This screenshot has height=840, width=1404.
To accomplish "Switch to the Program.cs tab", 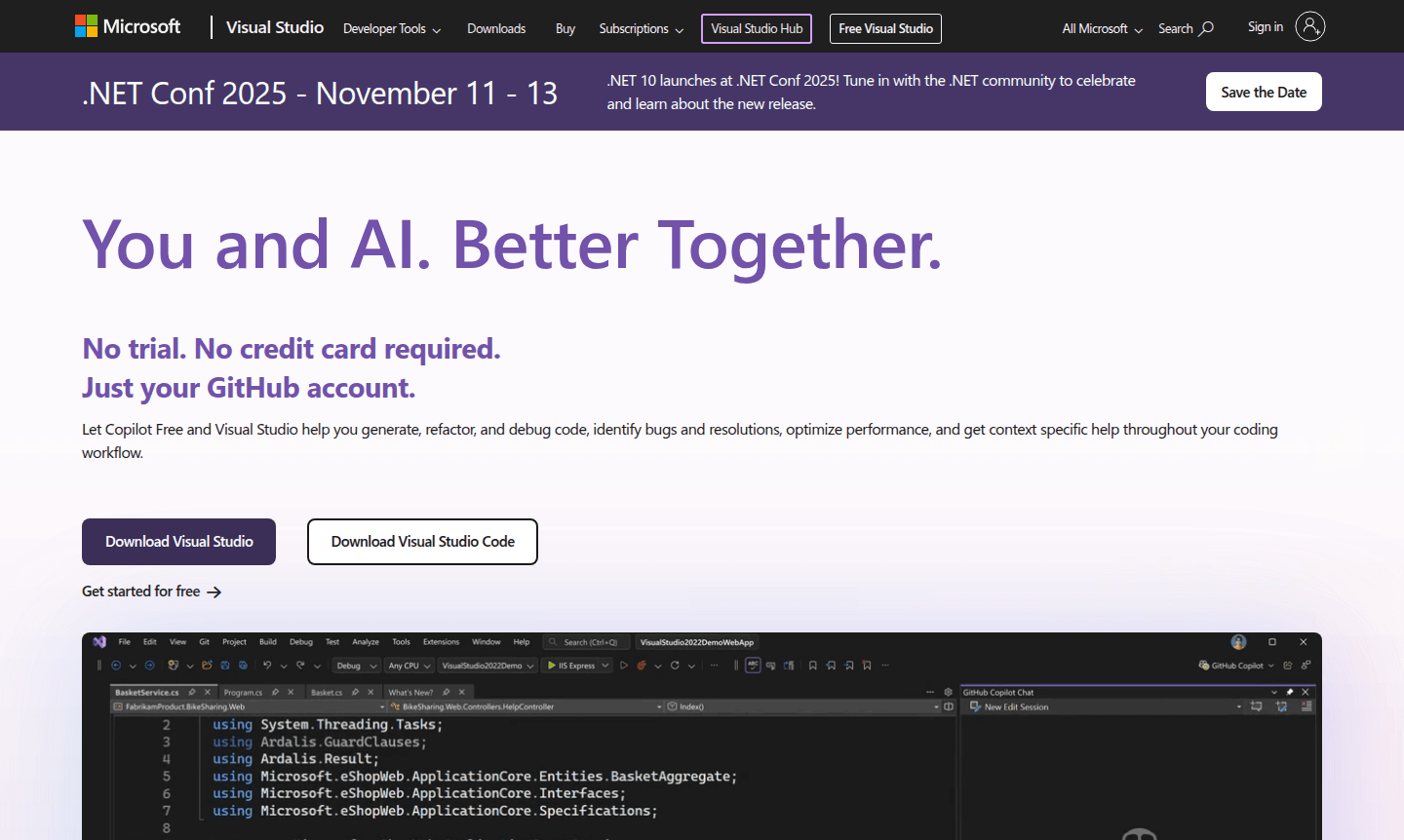I will click(x=242, y=692).
